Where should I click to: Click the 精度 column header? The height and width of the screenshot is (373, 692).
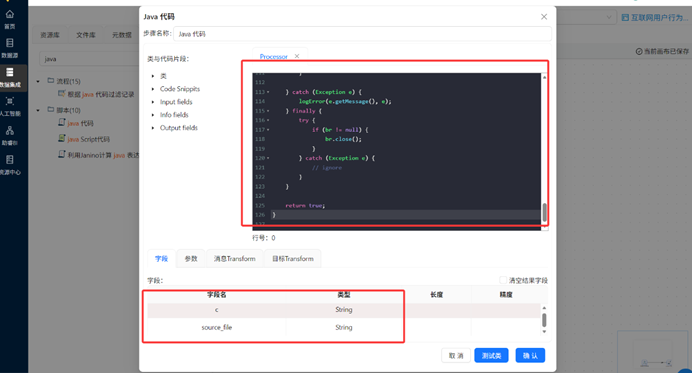506,294
